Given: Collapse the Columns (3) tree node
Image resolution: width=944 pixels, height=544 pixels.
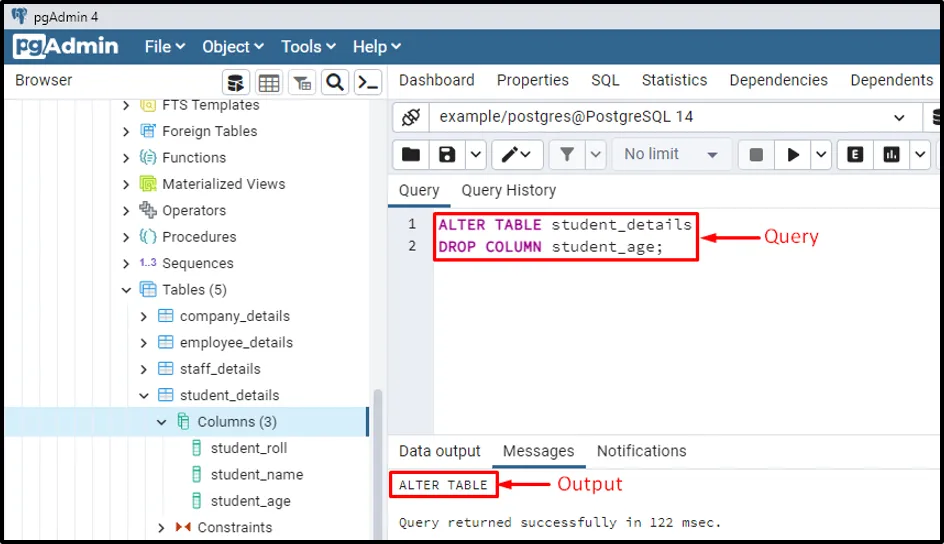Looking at the screenshot, I should [x=162, y=422].
